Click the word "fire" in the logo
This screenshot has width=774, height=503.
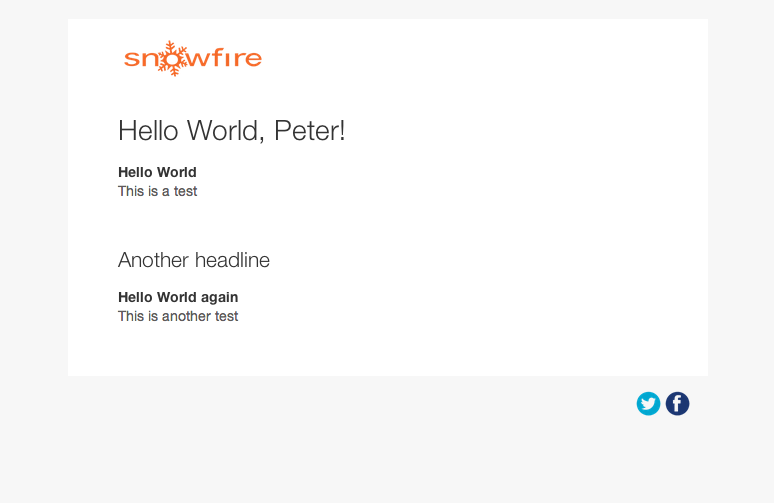[238, 59]
